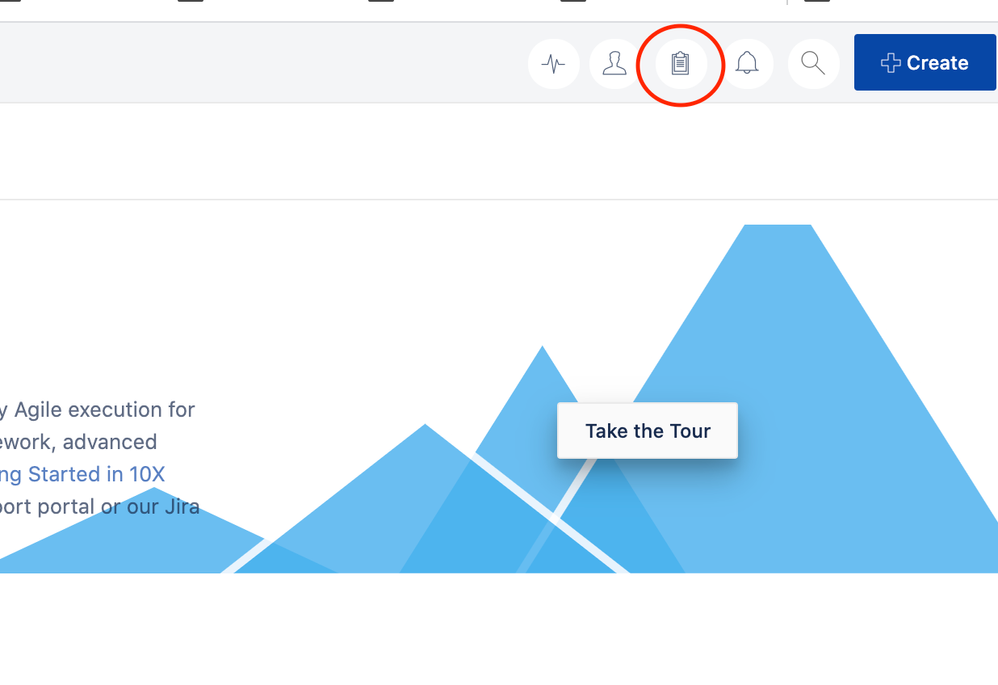
Task: Click the Jira link text
Action: point(183,506)
